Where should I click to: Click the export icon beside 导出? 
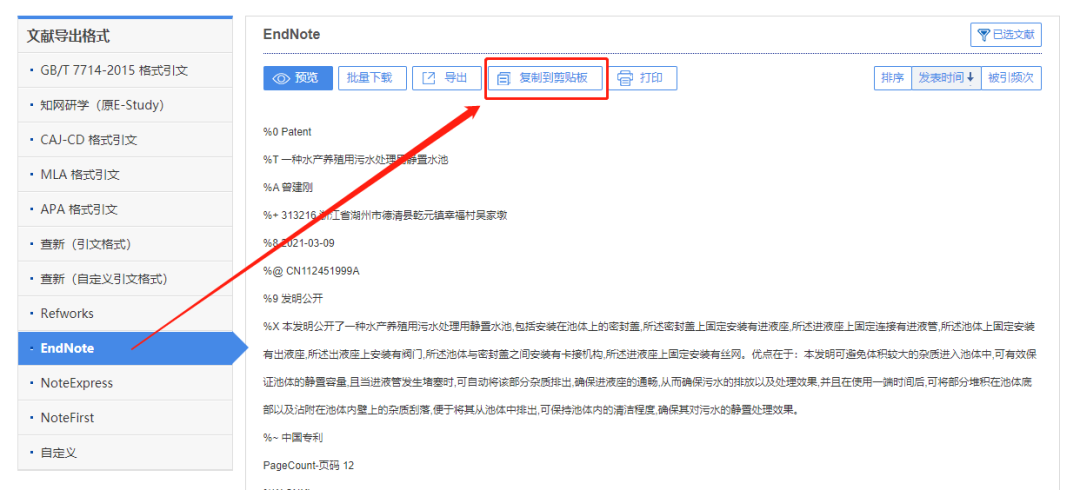tap(429, 78)
